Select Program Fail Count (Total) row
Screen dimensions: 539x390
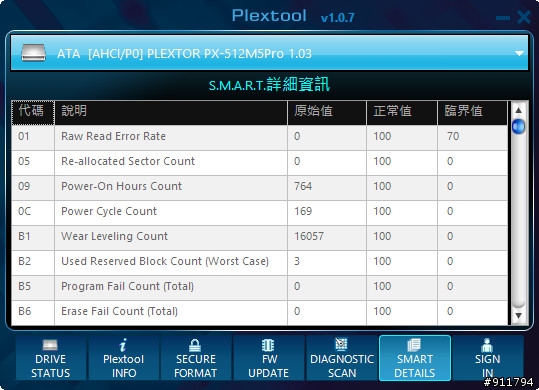point(260,288)
